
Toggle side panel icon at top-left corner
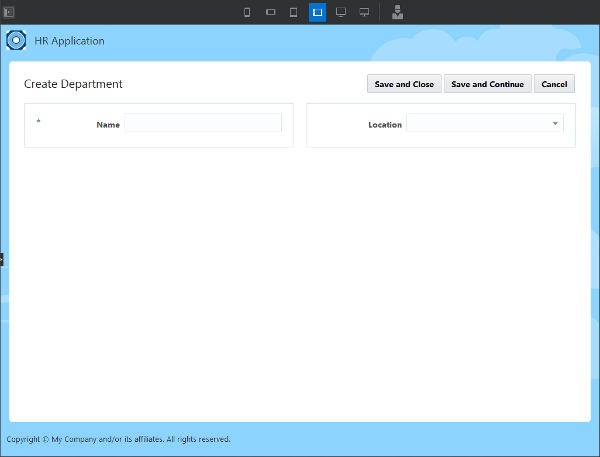[9, 12]
